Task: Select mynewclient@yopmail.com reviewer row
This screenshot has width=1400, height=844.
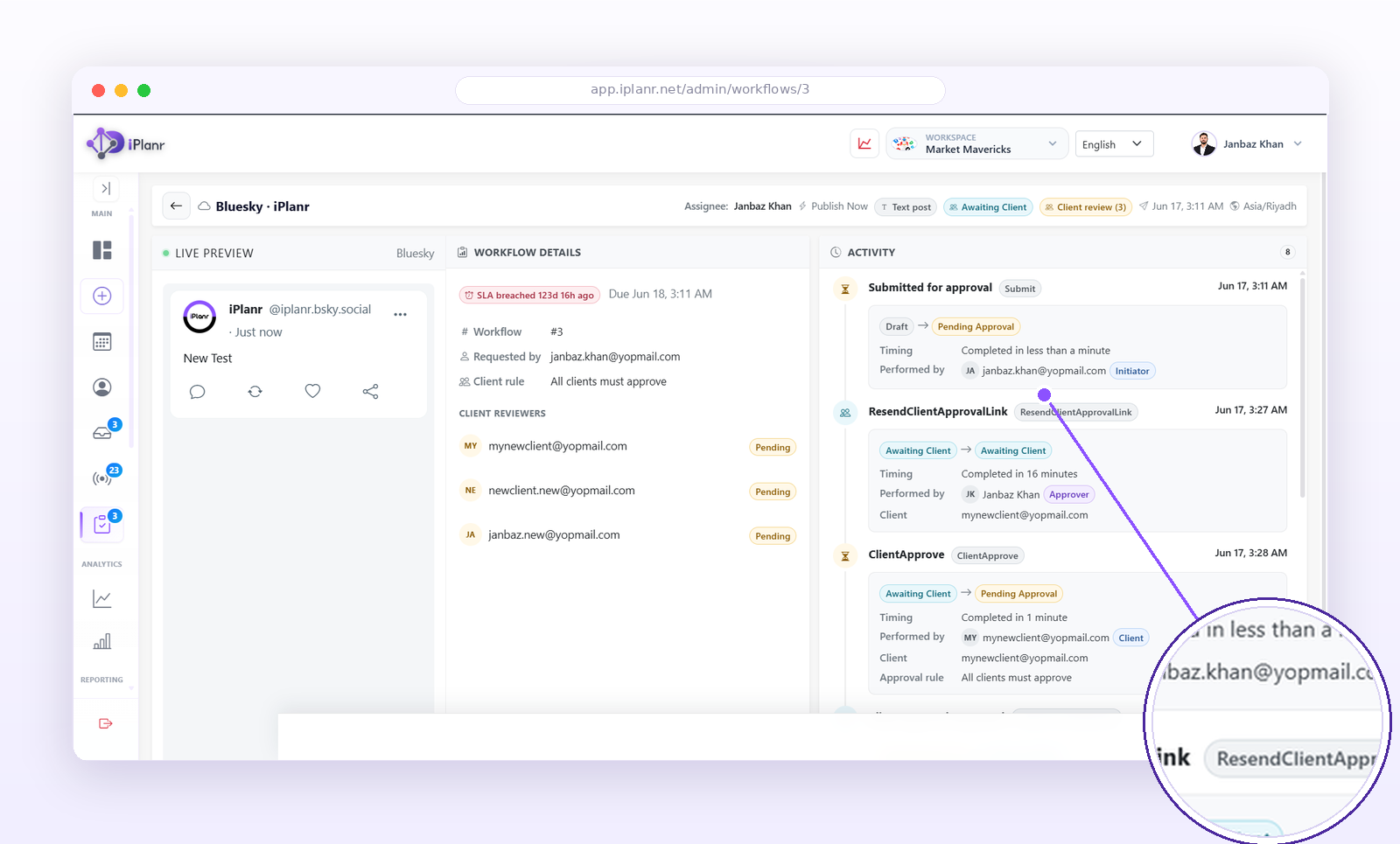Action: (x=627, y=446)
